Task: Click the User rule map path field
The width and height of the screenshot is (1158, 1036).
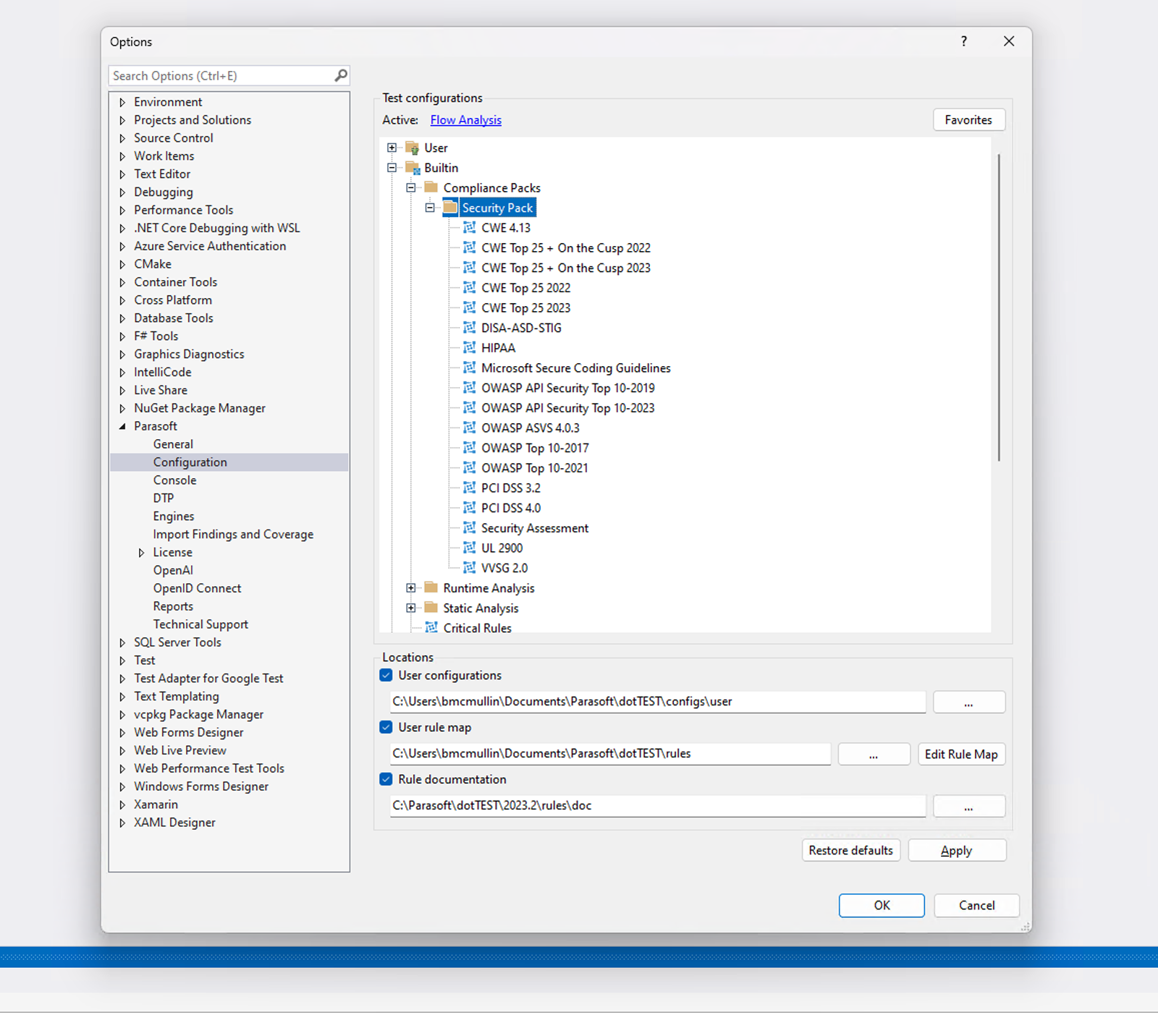Action: [610, 754]
